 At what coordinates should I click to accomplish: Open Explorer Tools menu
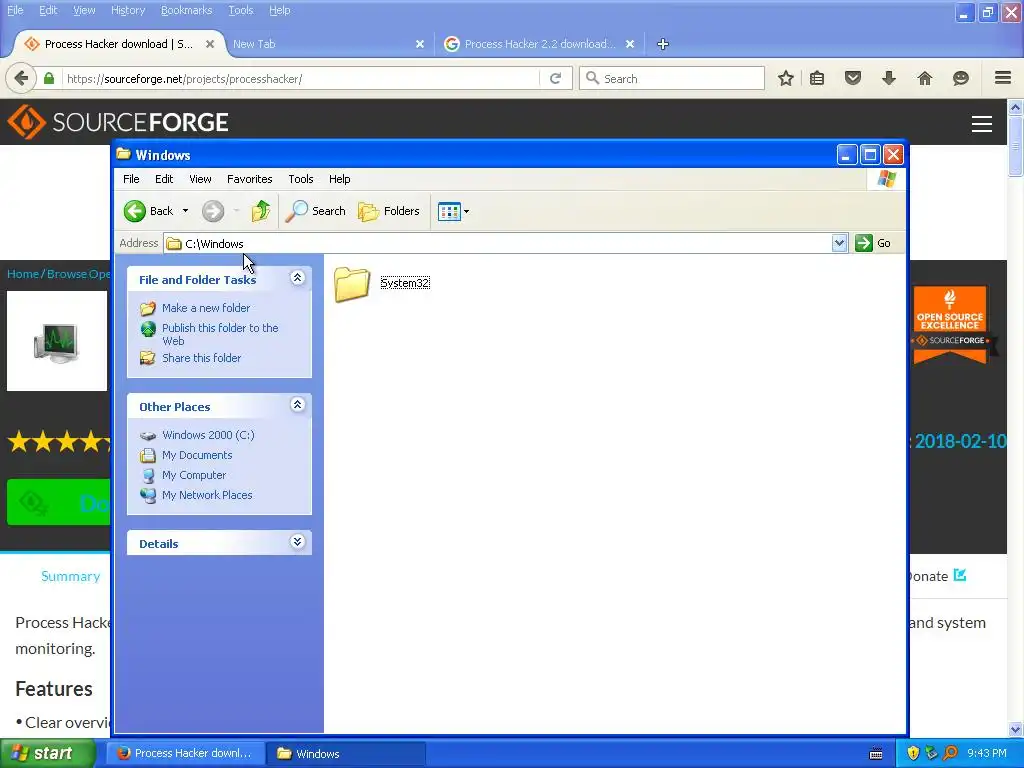(301, 179)
